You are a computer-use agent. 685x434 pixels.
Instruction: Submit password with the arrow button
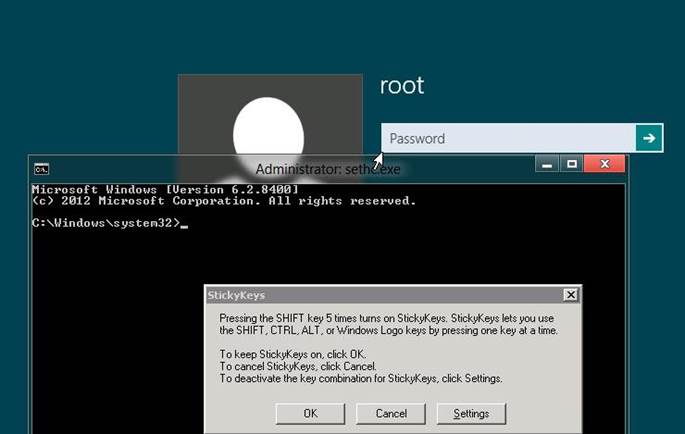(x=649, y=138)
